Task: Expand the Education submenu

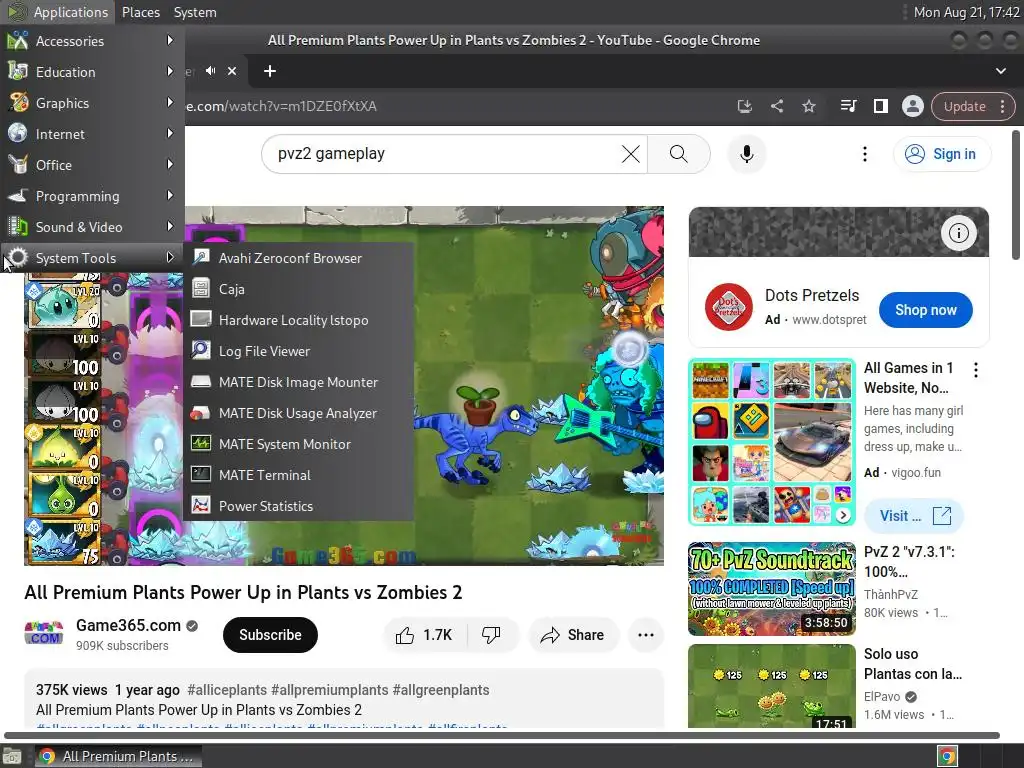Action: (92, 72)
